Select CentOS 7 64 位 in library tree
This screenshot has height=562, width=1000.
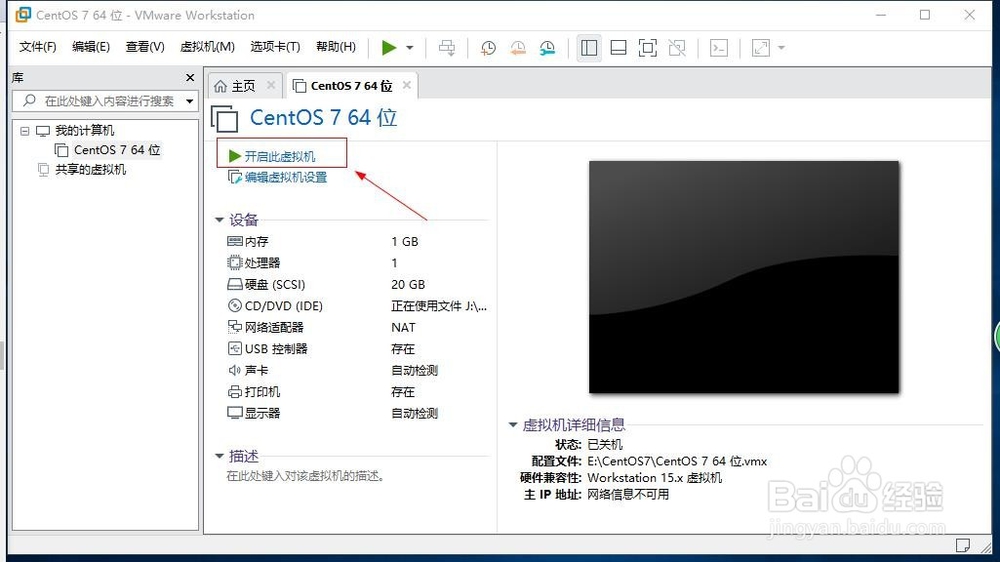(x=117, y=150)
